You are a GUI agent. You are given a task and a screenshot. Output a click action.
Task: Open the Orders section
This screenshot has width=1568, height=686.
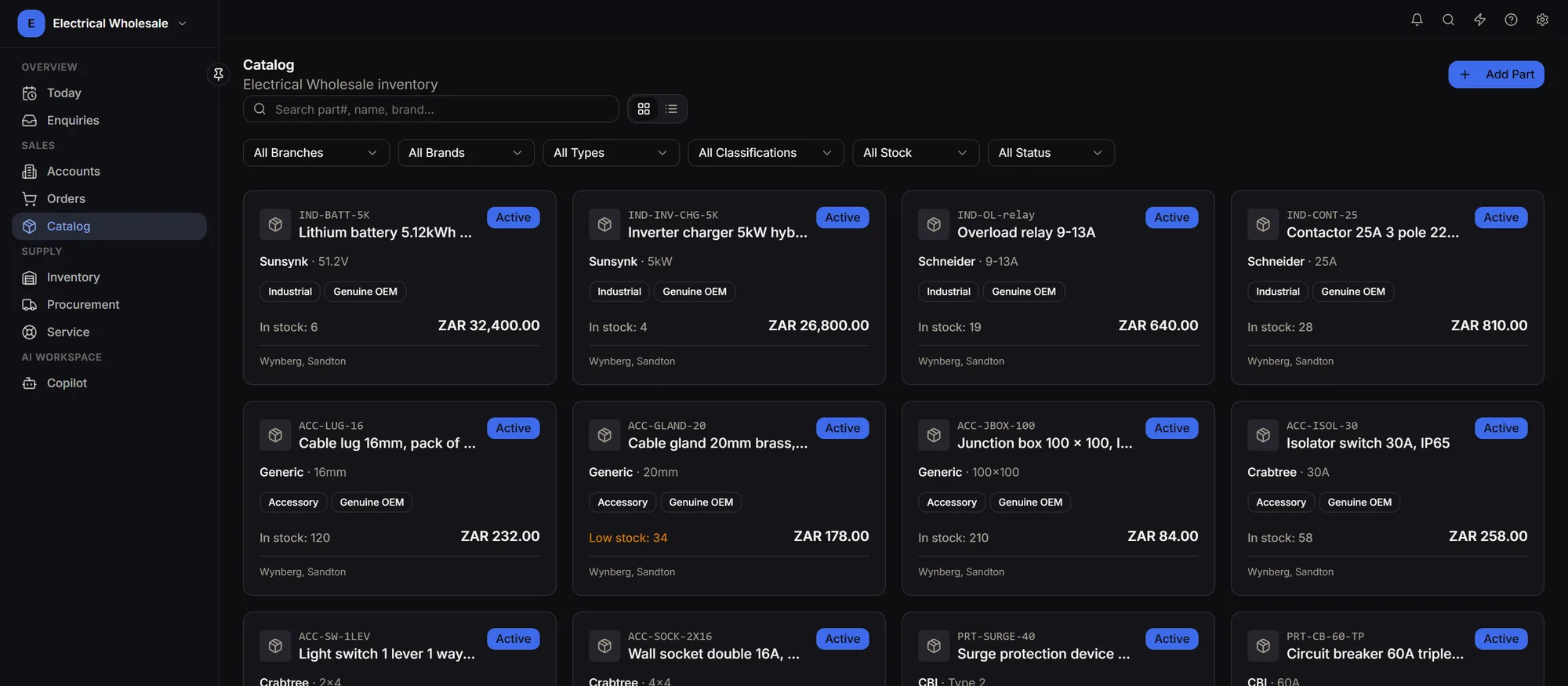click(x=109, y=199)
